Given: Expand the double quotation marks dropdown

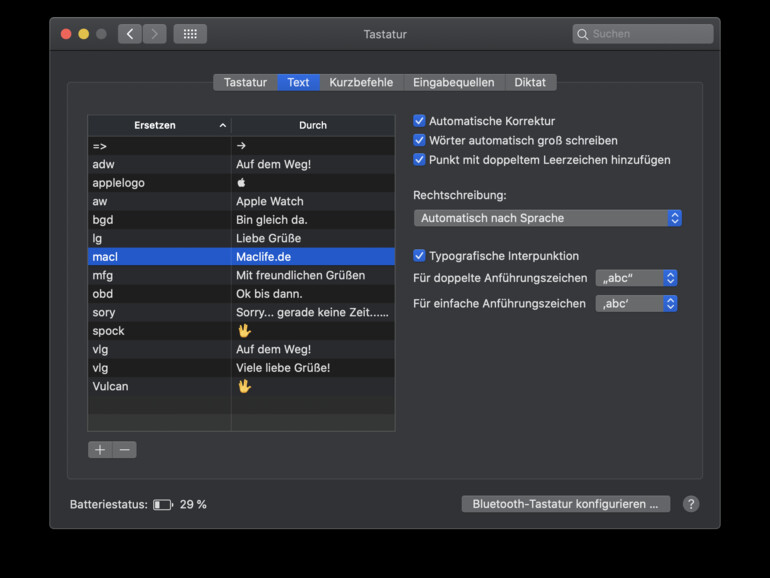Looking at the screenshot, I should pyautogui.click(x=637, y=278).
